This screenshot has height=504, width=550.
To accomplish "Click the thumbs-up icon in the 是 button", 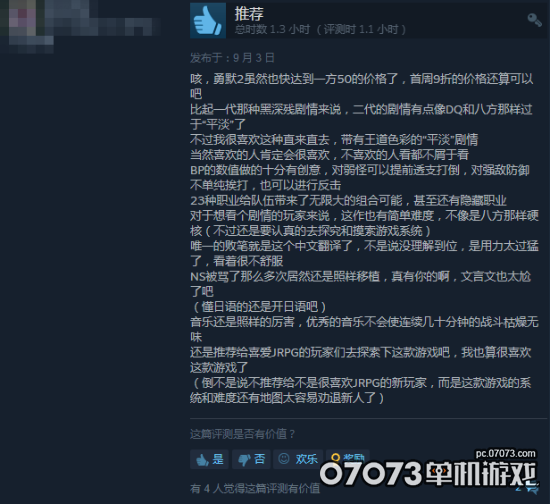I will pyautogui.click(x=202, y=459).
